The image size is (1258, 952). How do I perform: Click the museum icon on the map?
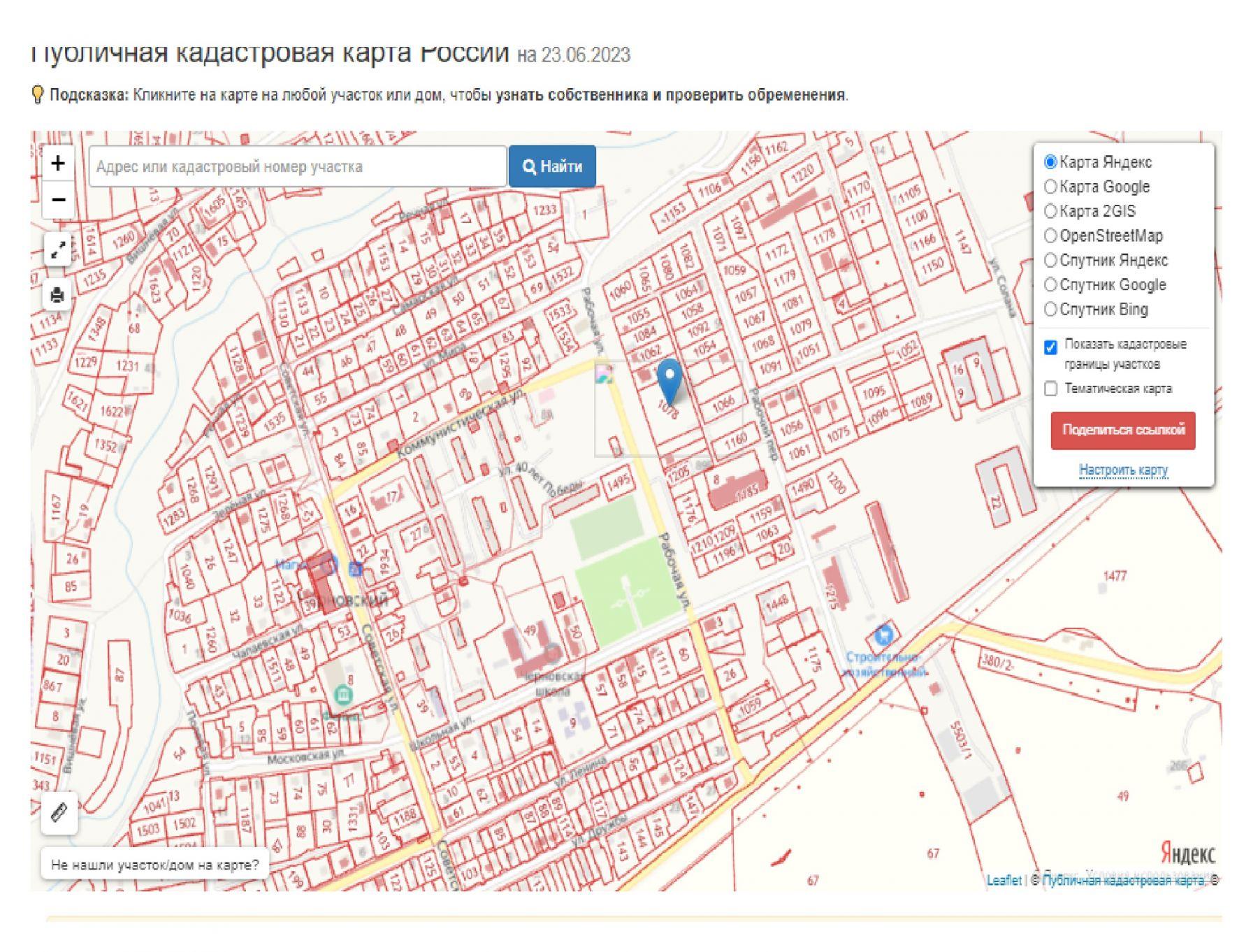[343, 695]
